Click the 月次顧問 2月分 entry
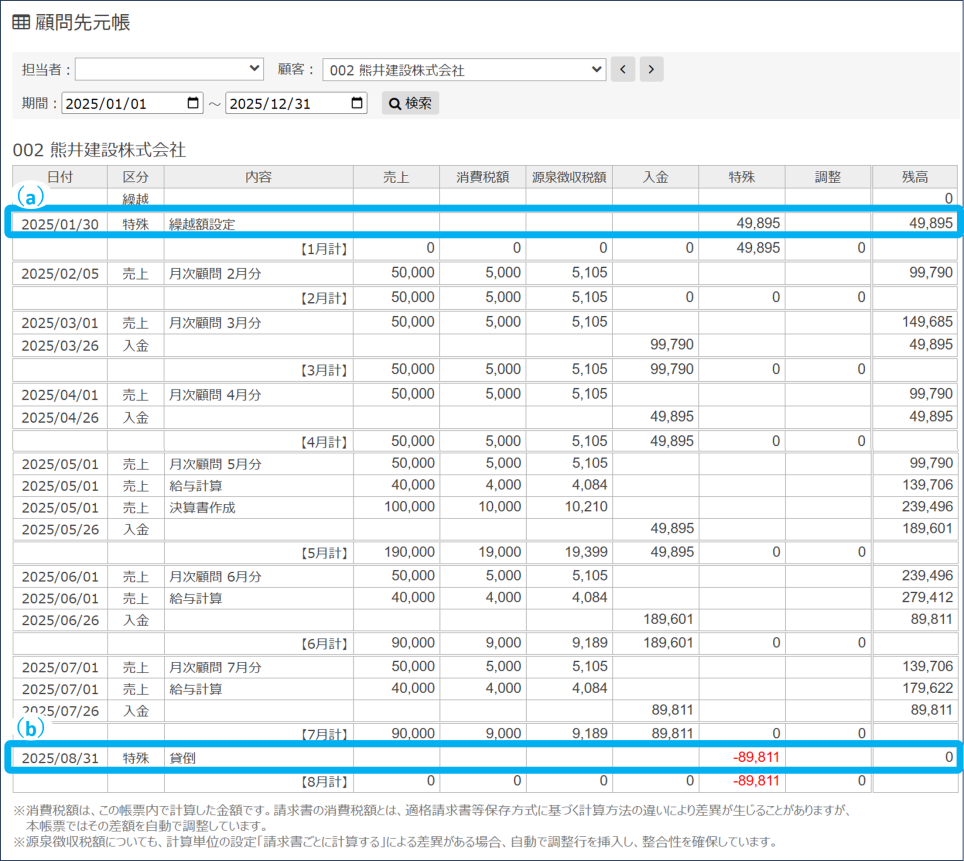This screenshot has height=861, width=964. tap(214, 273)
